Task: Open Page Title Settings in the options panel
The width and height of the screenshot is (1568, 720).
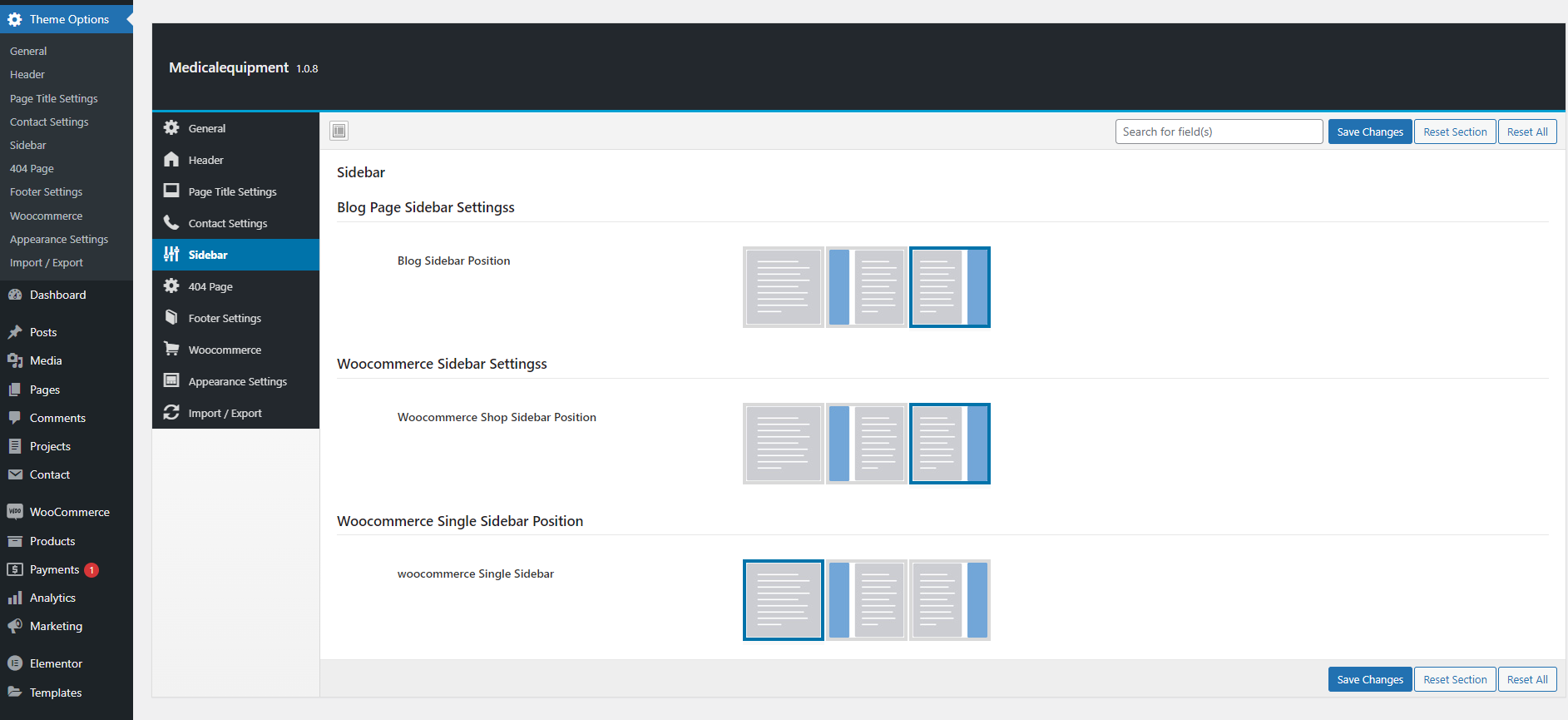Action: point(232,191)
